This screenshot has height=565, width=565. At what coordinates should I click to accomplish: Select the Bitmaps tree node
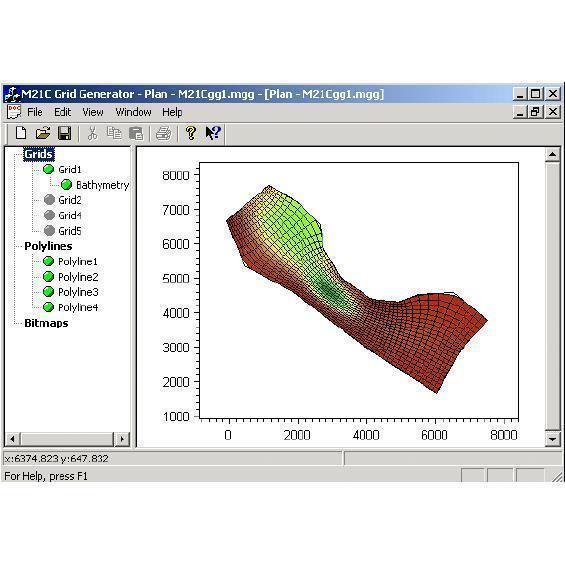[x=46, y=323]
